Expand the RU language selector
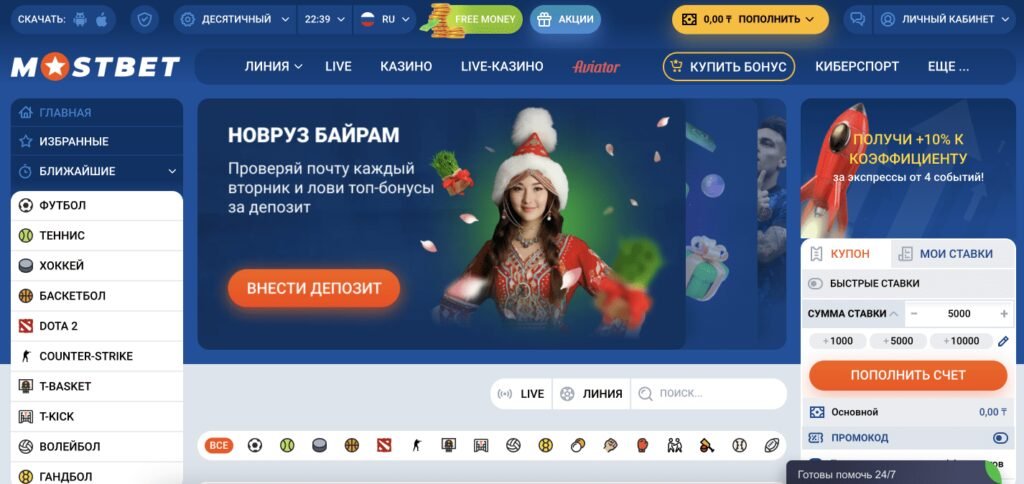Screen dimensions: 1024x484 [385, 20]
